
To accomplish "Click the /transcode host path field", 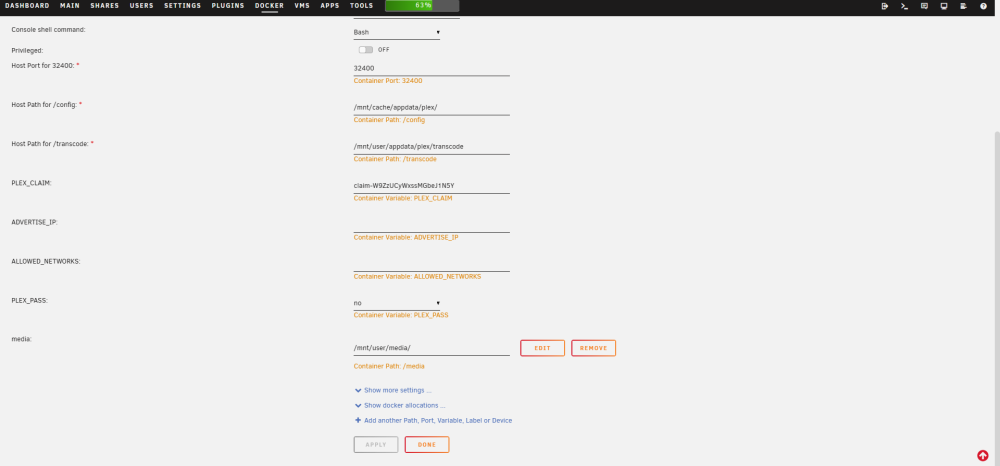I will (x=431, y=147).
